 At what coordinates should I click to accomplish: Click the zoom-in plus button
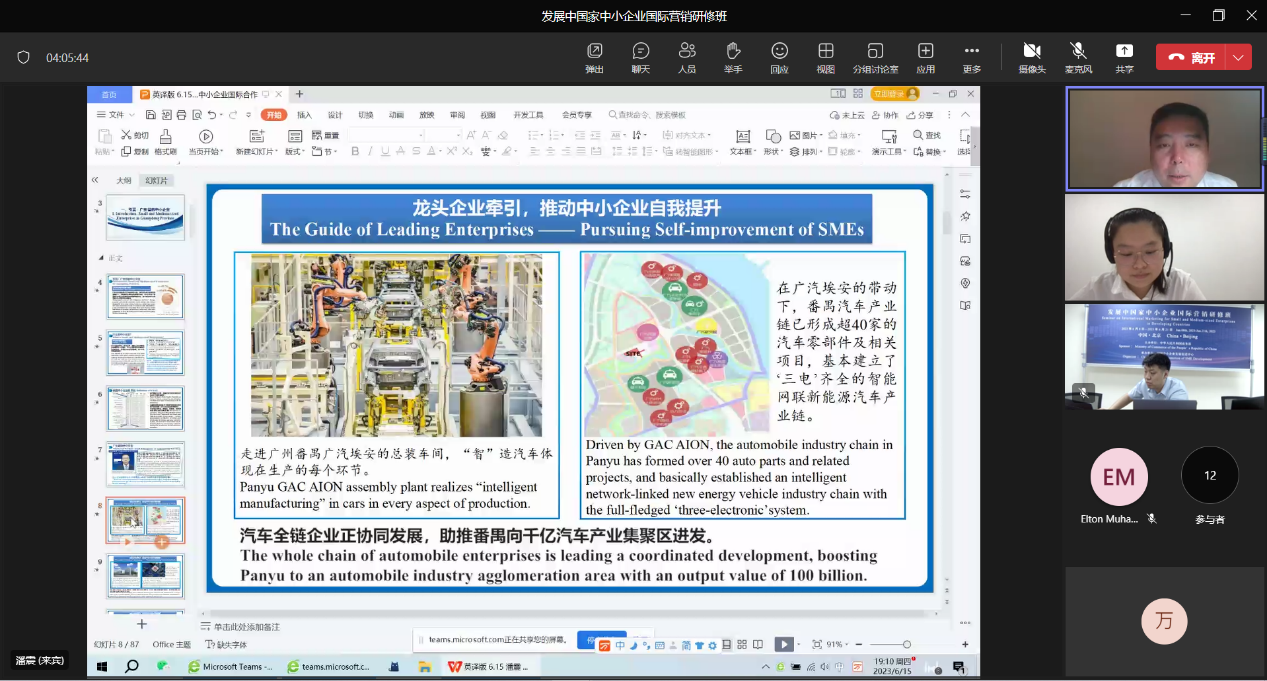pyautogui.click(x=965, y=644)
